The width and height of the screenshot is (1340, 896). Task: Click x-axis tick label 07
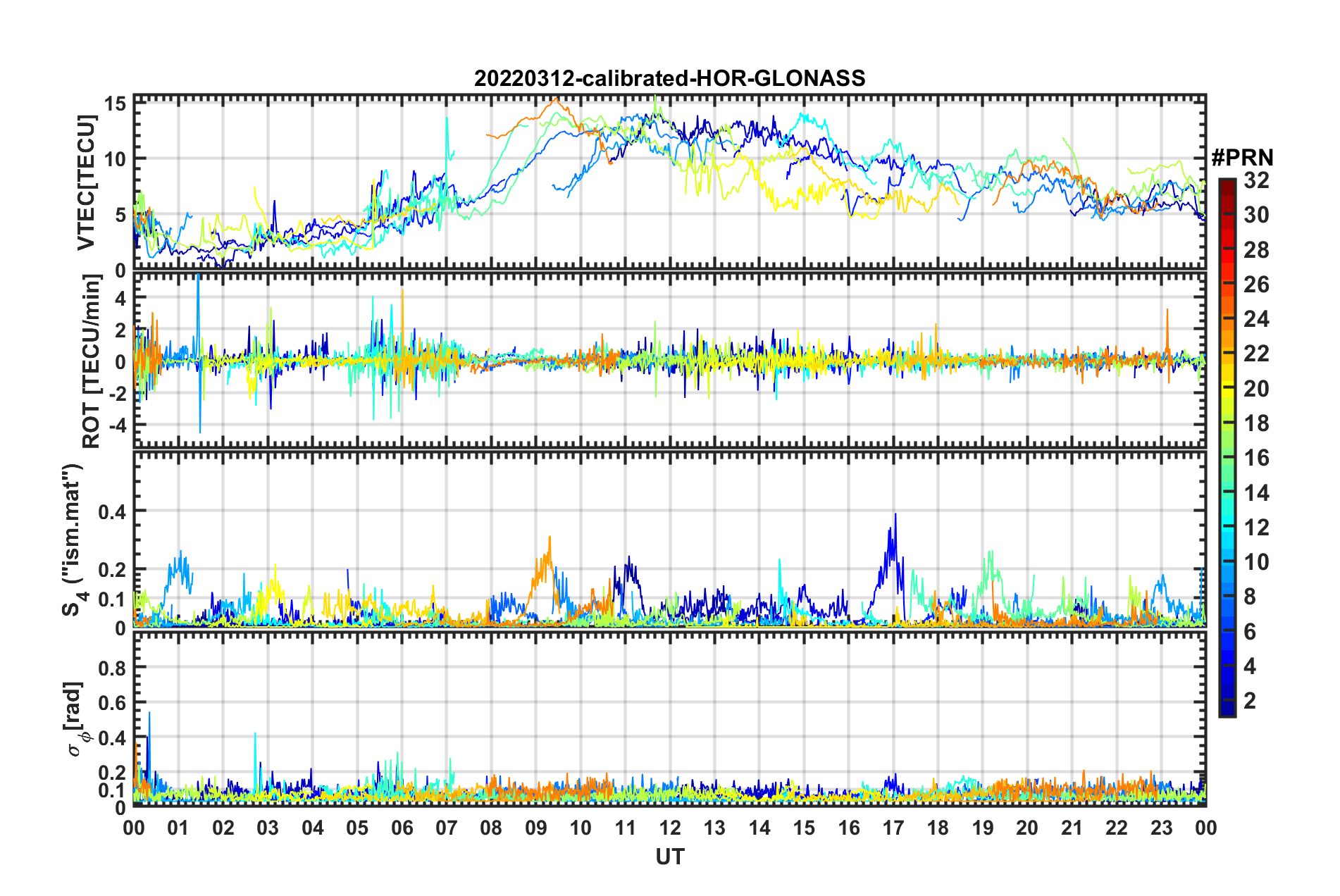click(447, 828)
